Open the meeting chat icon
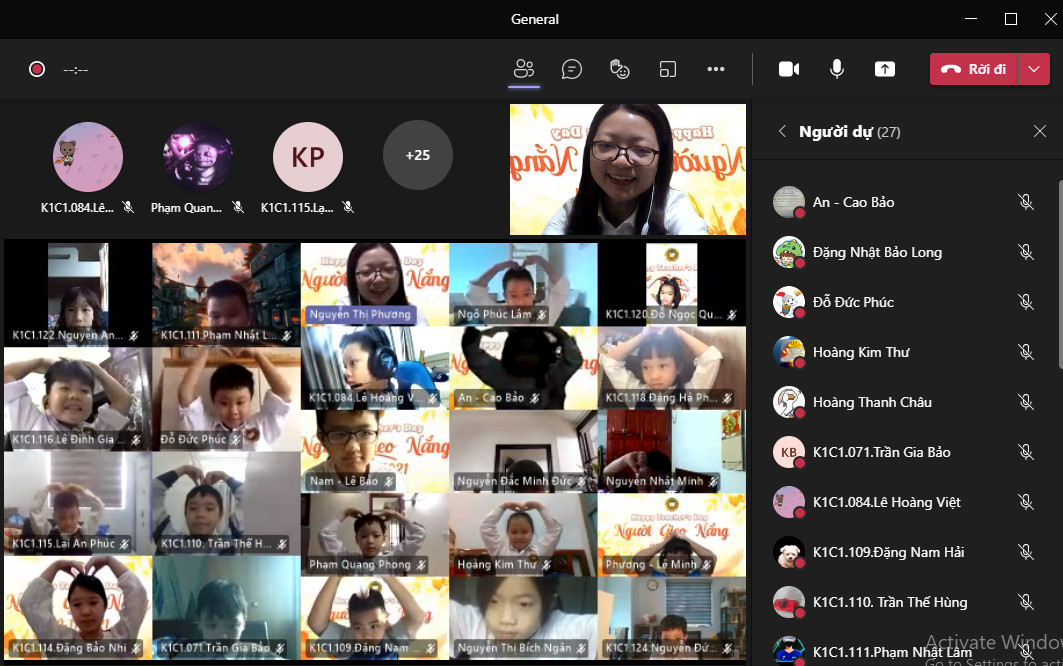The image size is (1063, 666). pos(572,69)
